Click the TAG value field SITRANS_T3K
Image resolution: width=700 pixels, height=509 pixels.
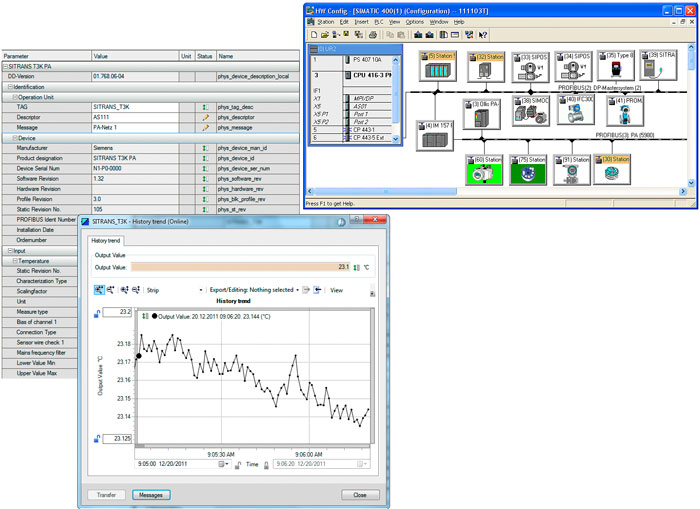135,107
